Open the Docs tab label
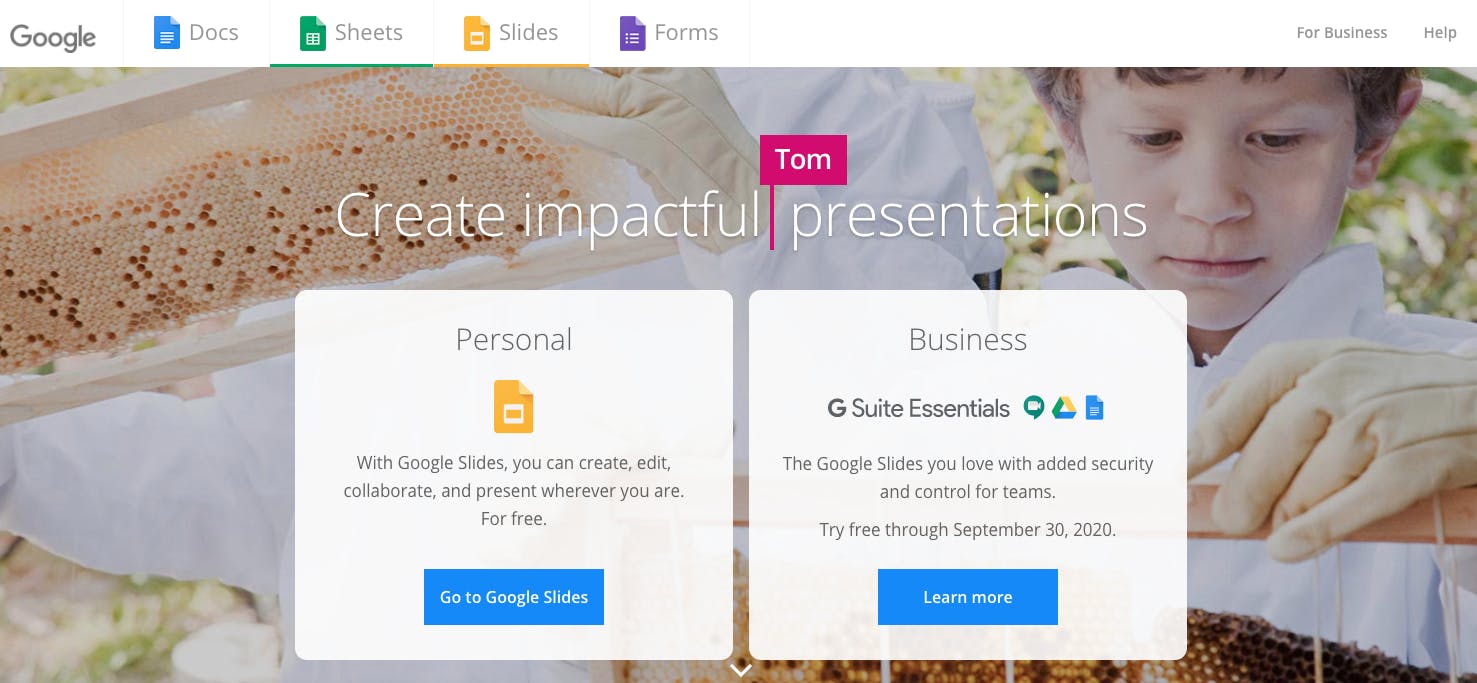 coord(214,33)
